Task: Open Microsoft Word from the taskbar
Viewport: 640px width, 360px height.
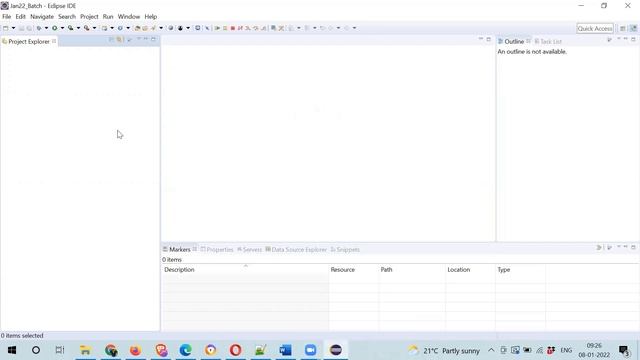Action: [x=285, y=350]
